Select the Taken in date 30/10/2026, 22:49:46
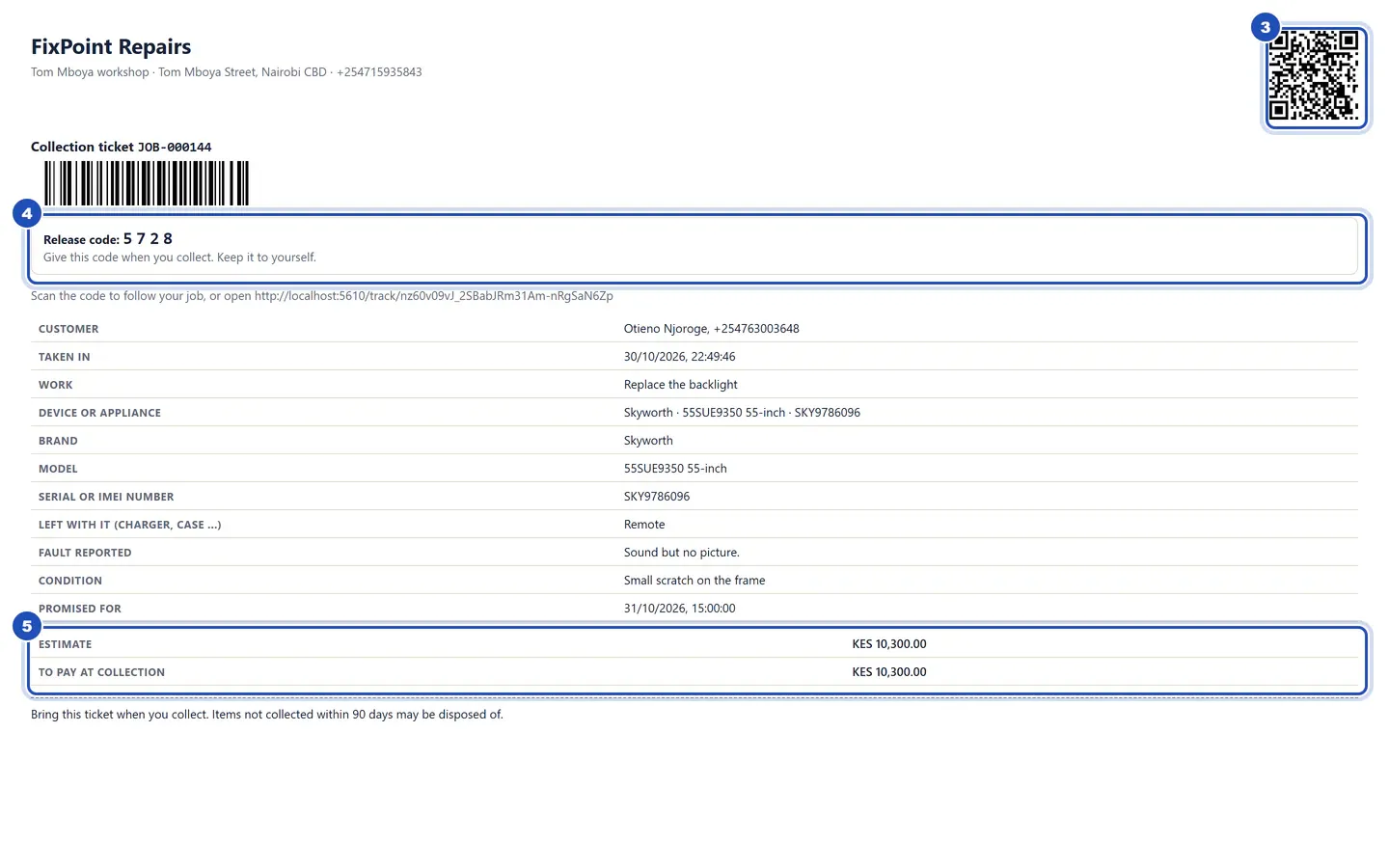 pos(680,357)
